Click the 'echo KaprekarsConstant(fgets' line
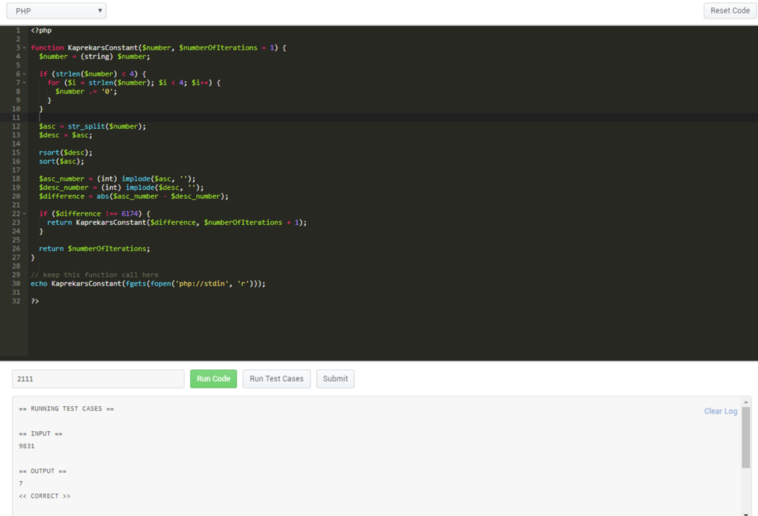758x516 pixels. [x=148, y=283]
